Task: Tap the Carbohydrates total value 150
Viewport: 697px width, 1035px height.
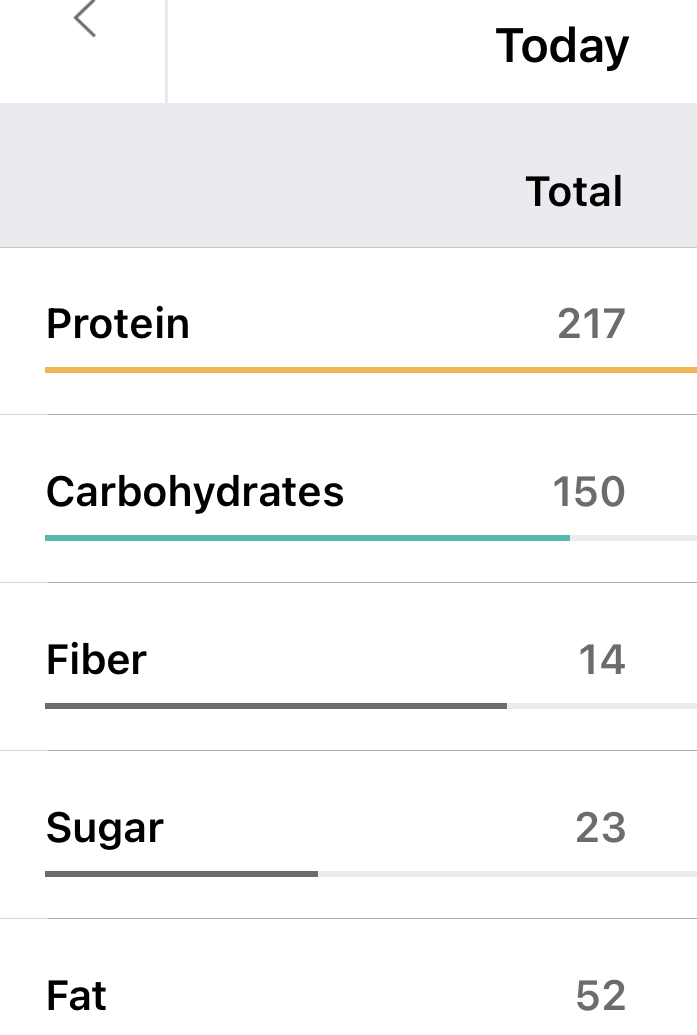Action: click(x=589, y=492)
